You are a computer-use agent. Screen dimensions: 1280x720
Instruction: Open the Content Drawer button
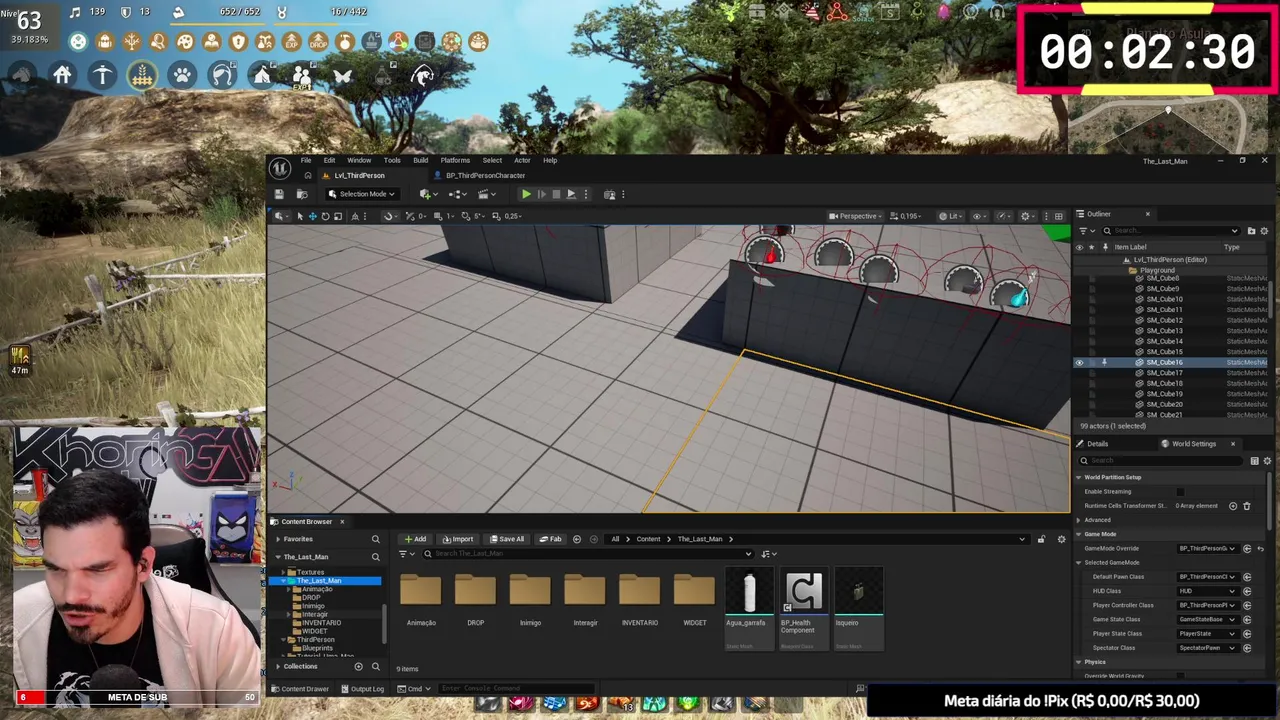(299, 688)
